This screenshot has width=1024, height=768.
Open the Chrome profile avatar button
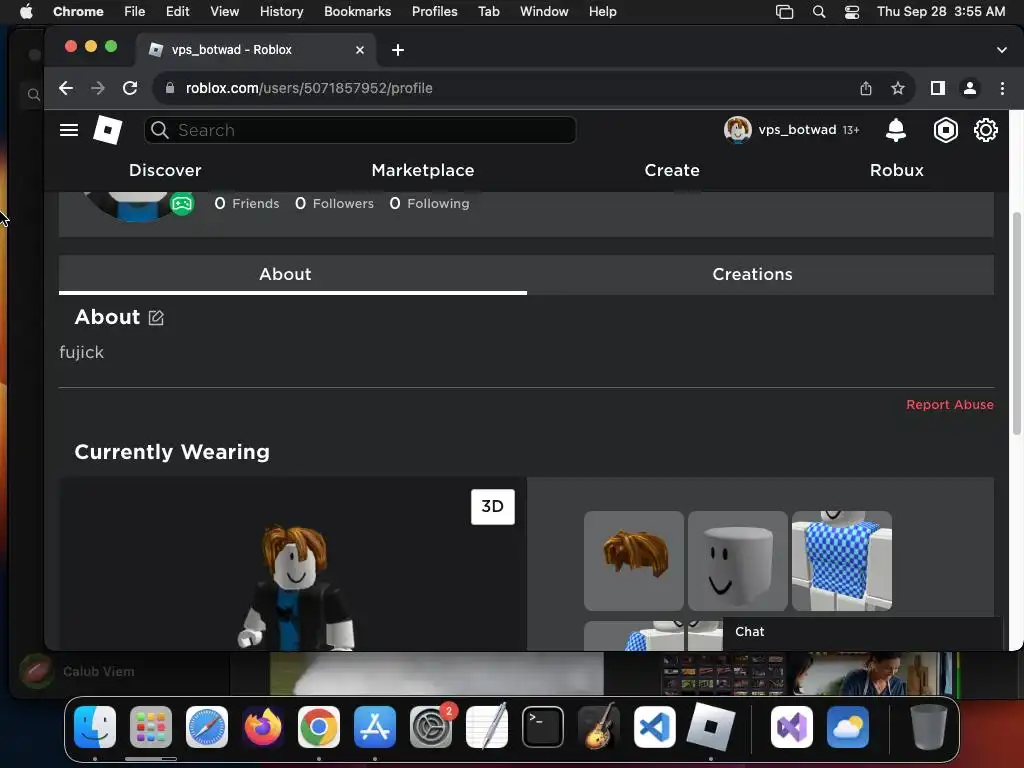(x=970, y=88)
